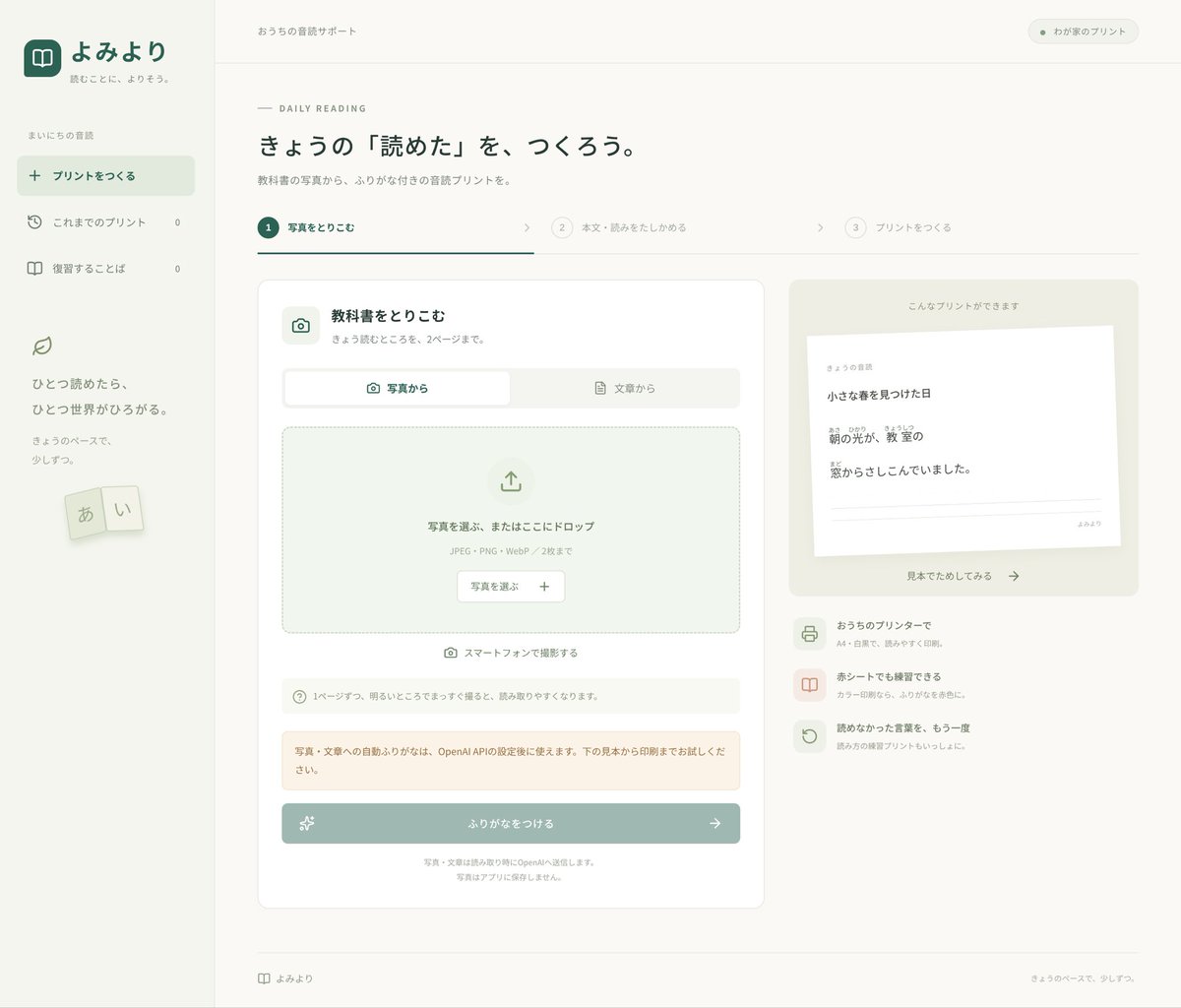
Task: Click the 写真を選ぶ button
Action: (511, 587)
